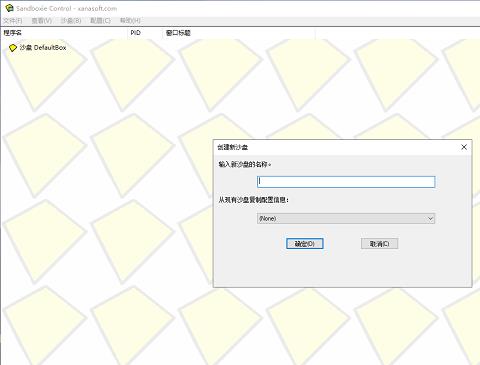Click the Sandboxie Control title bar icon

[9, 8]
